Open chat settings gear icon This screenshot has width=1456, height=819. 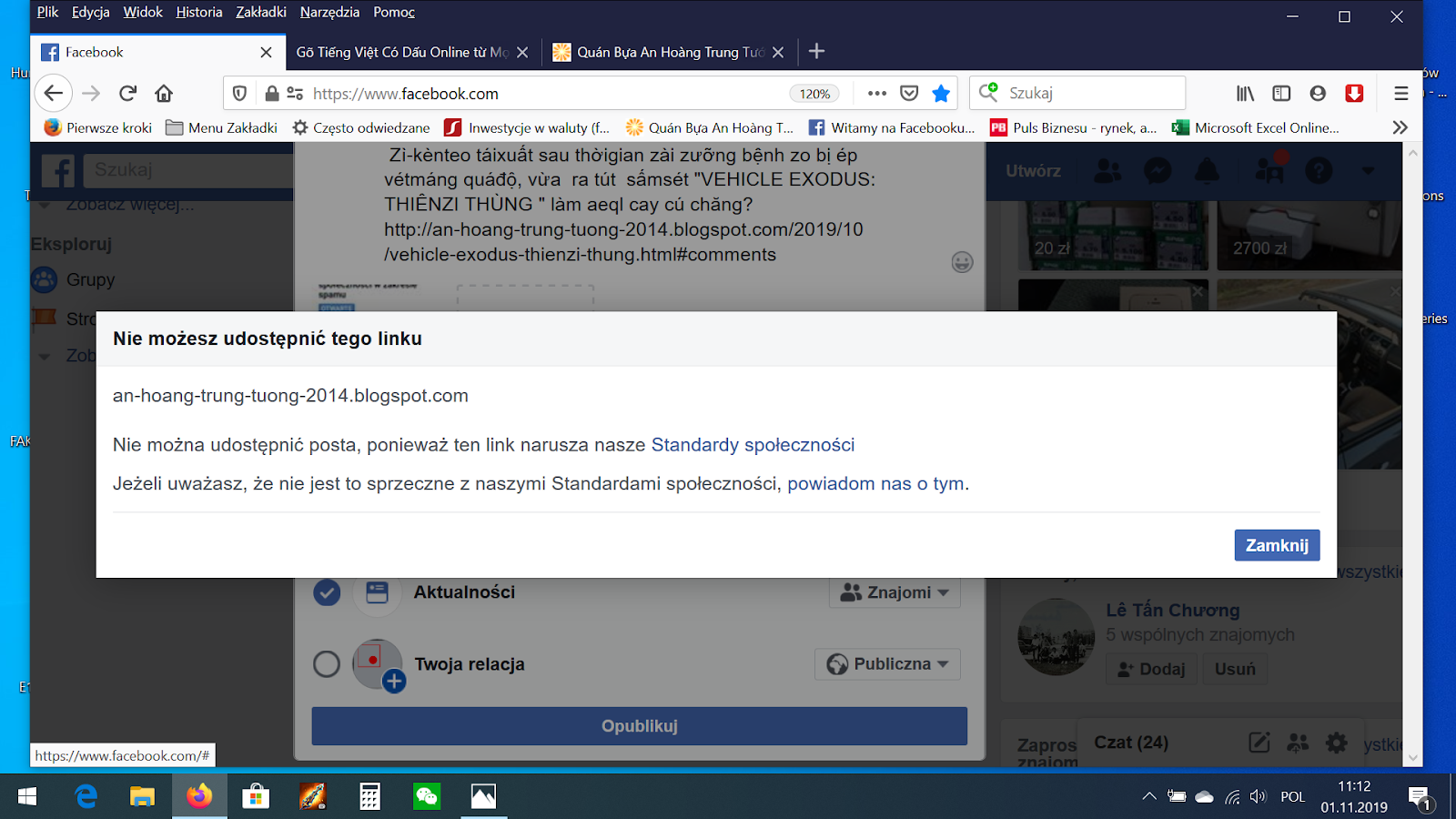(x=1336, y=743)
